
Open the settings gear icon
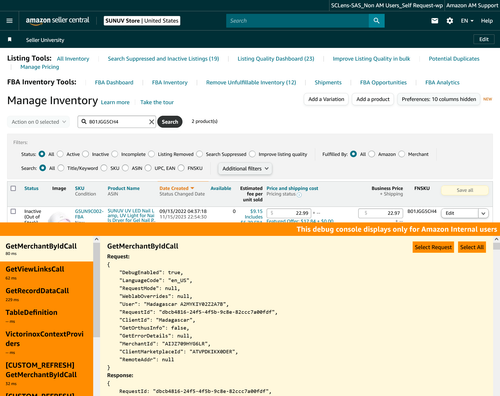450,21
